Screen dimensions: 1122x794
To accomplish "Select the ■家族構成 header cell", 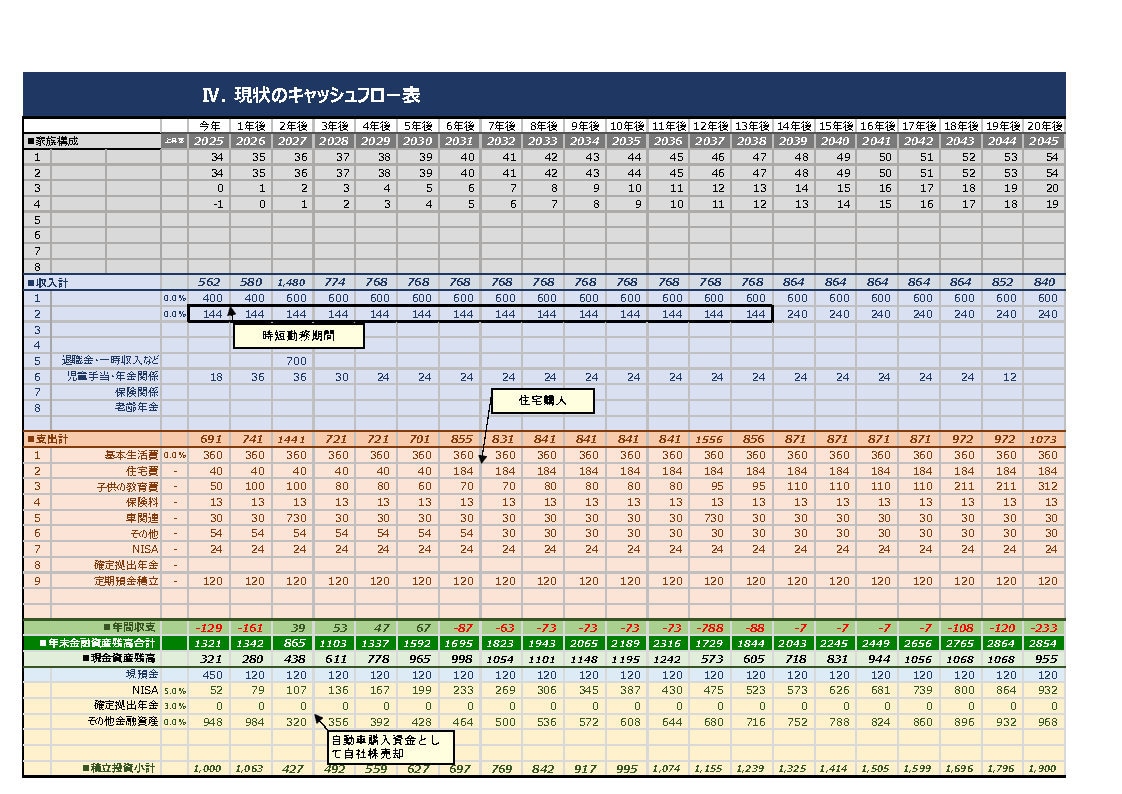I will tap(92, 141).
